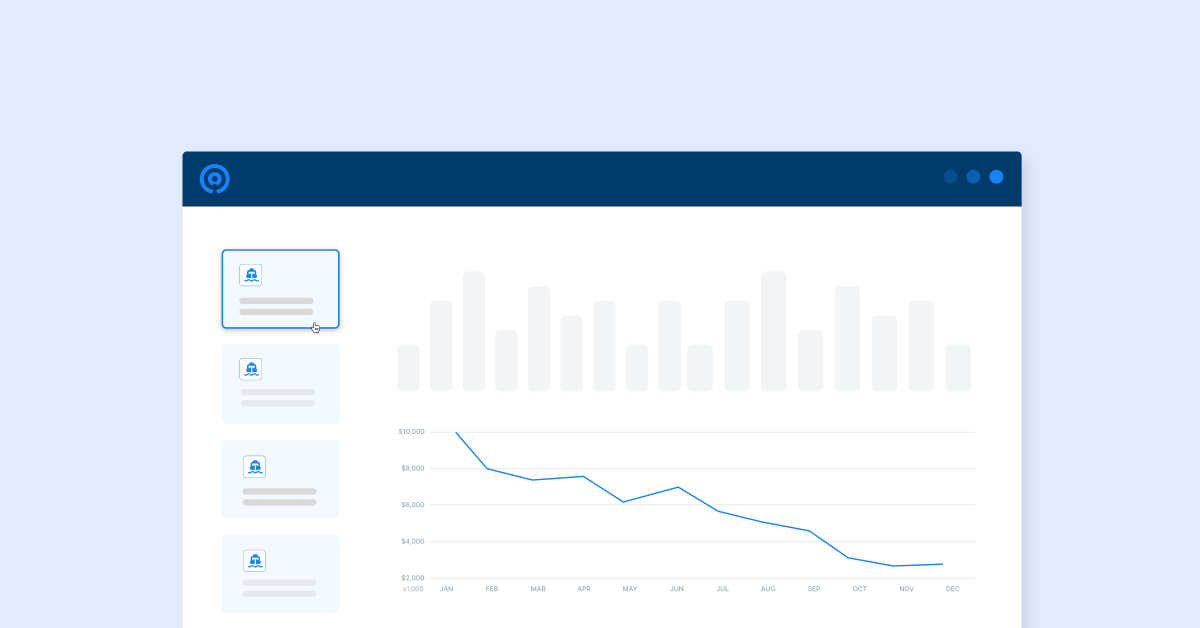Click the ship icon on the bottom sidebar card
Screen dimensions: 1200x628
[255, 560]
